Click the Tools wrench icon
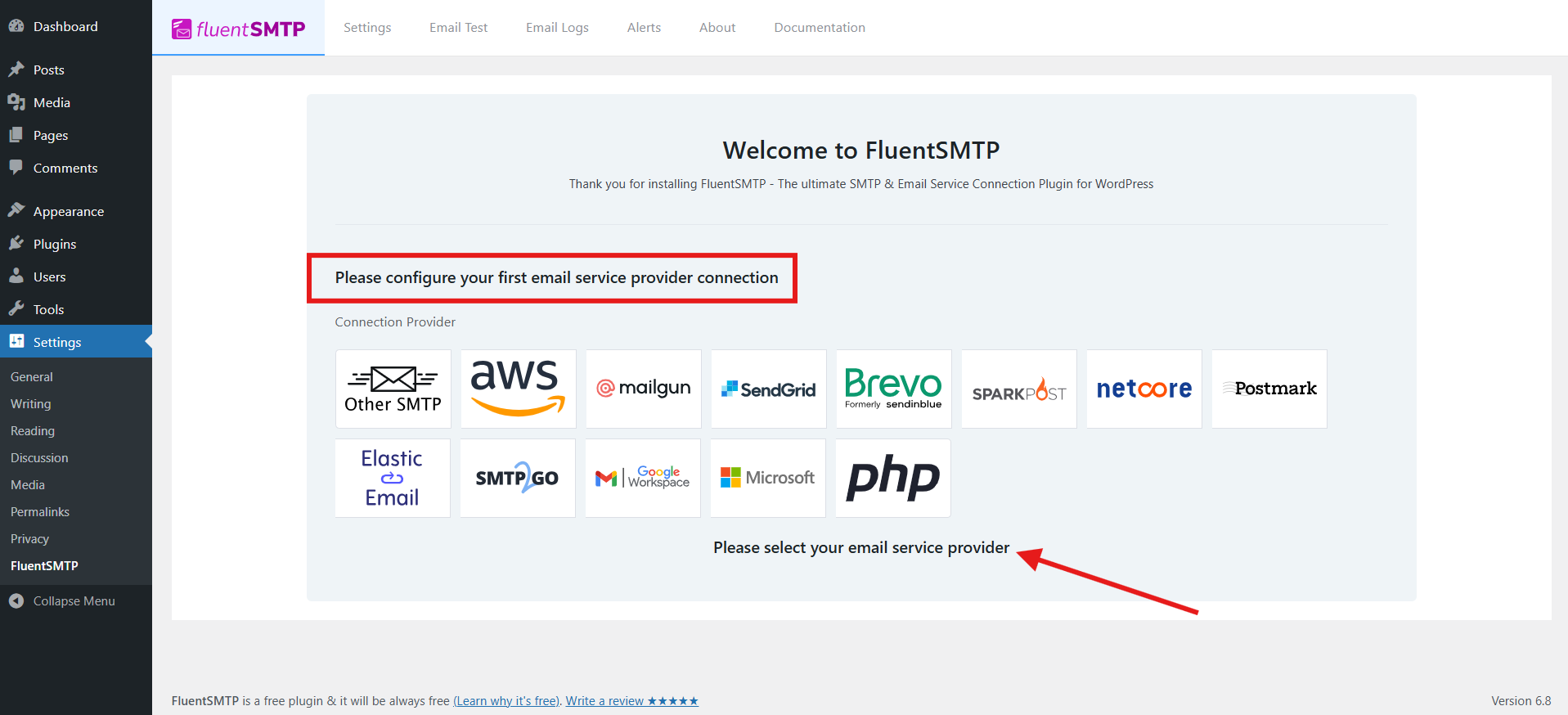Viewport: 1568px width, 715px height. 16,309
